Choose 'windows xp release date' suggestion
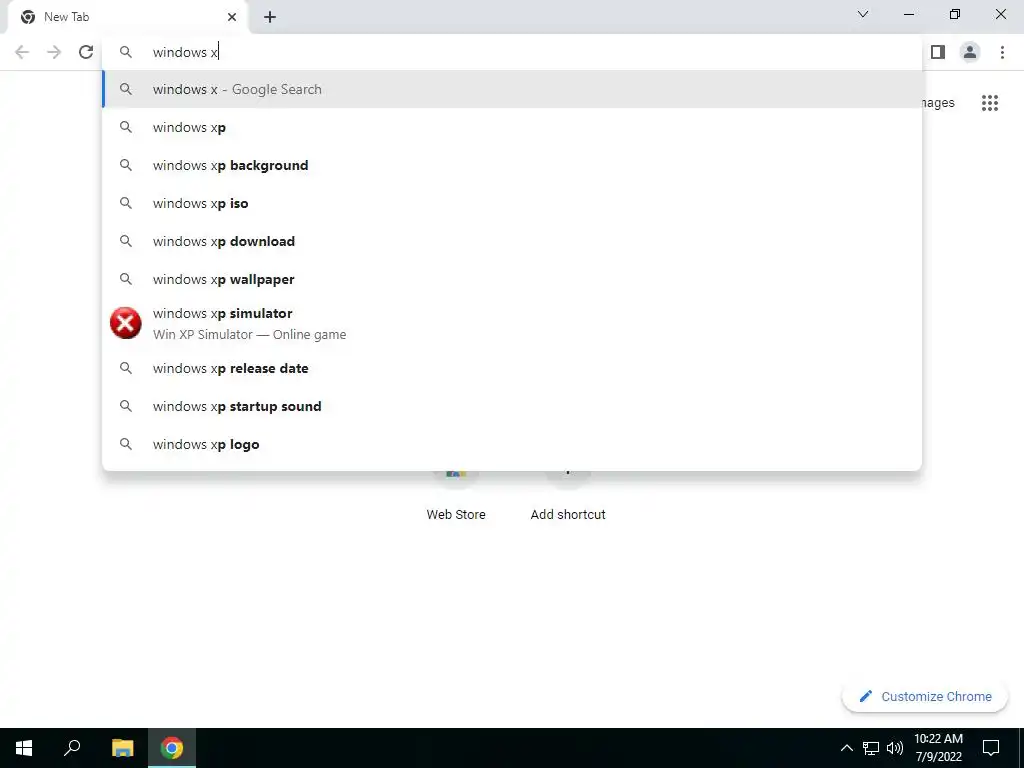The image size is (1024, 768). pyautogui.click(x=511, y=368)
